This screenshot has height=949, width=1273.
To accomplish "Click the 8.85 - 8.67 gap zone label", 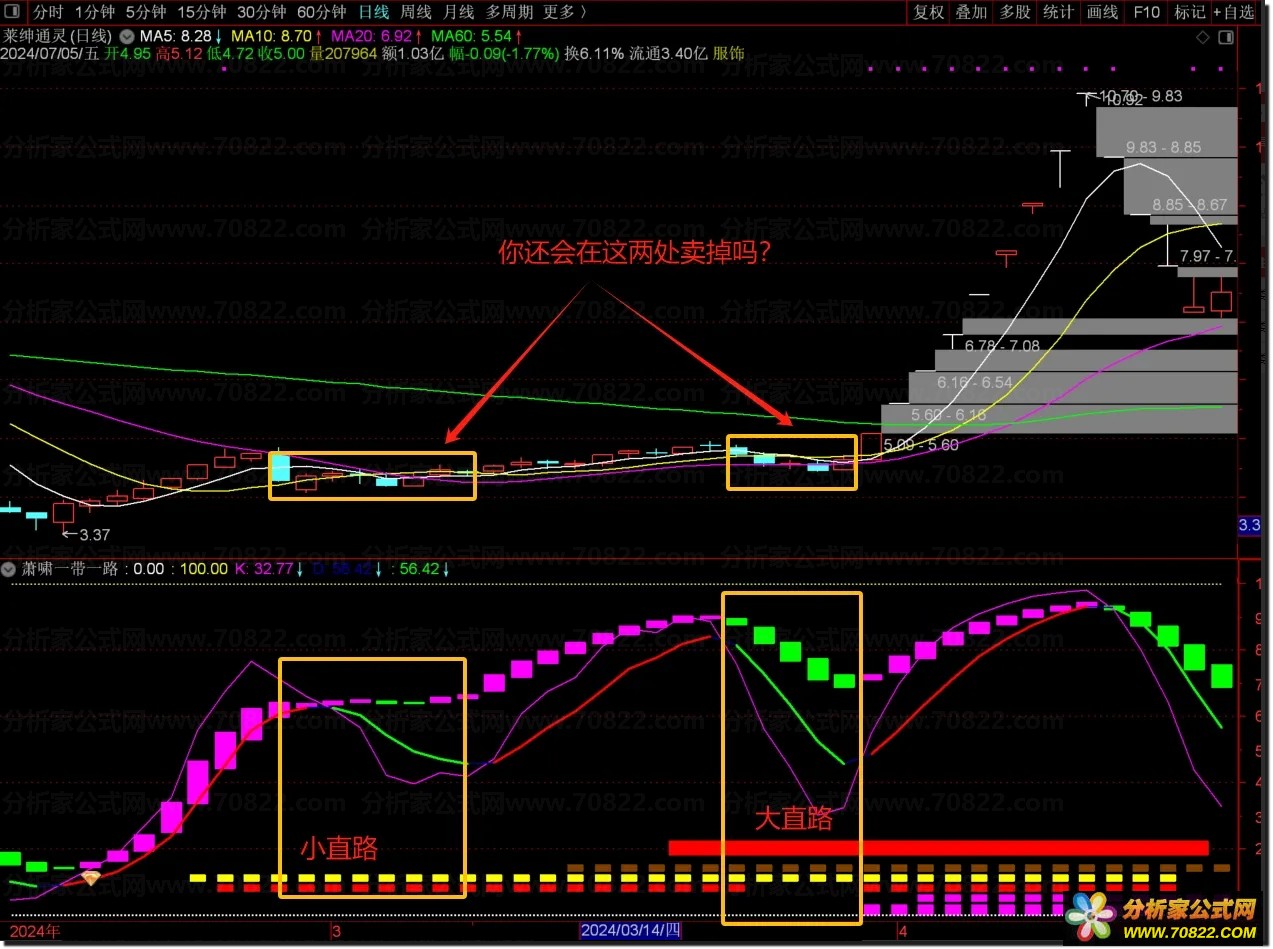I will [1189, 205].
